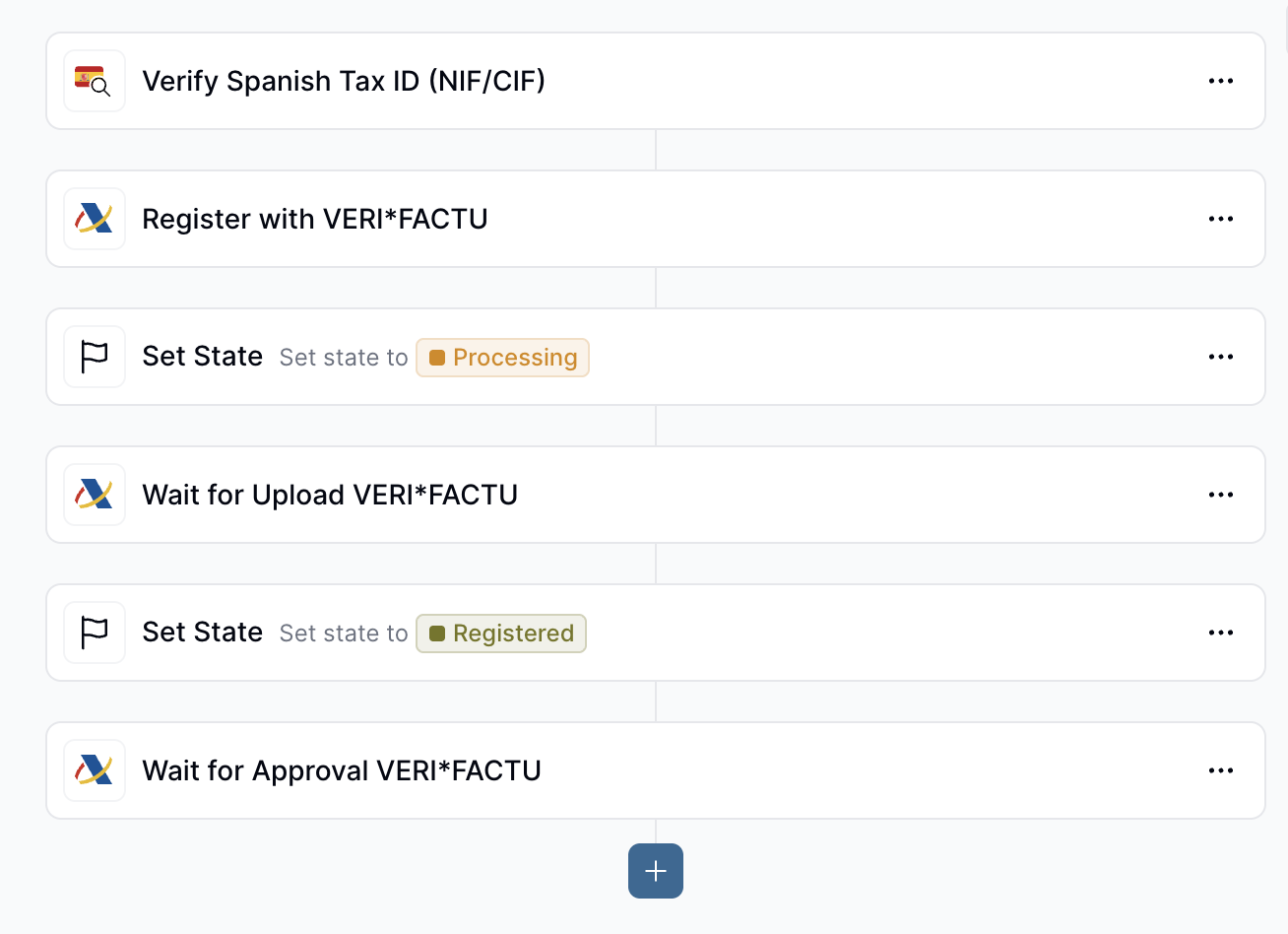
Task: Click the Agencia Tributaria icon on Wait for Approval VERI*FACTU
Action: click(94, 769)
